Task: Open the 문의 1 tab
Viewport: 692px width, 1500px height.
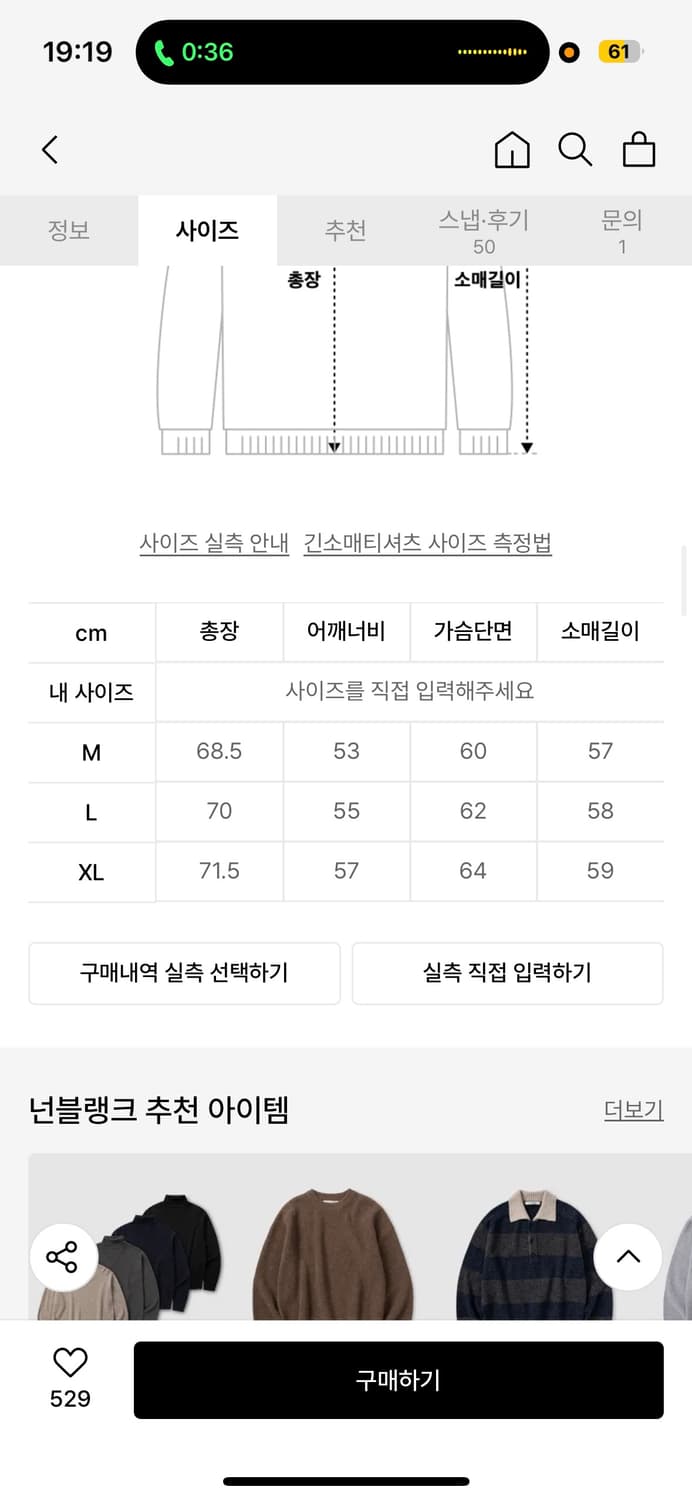Action: point(622,230)
